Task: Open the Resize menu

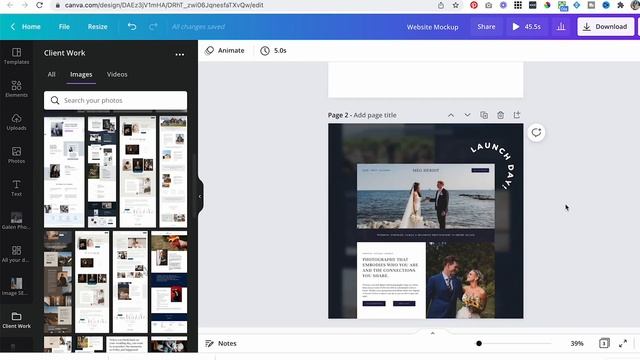Action: pos(98,27)
